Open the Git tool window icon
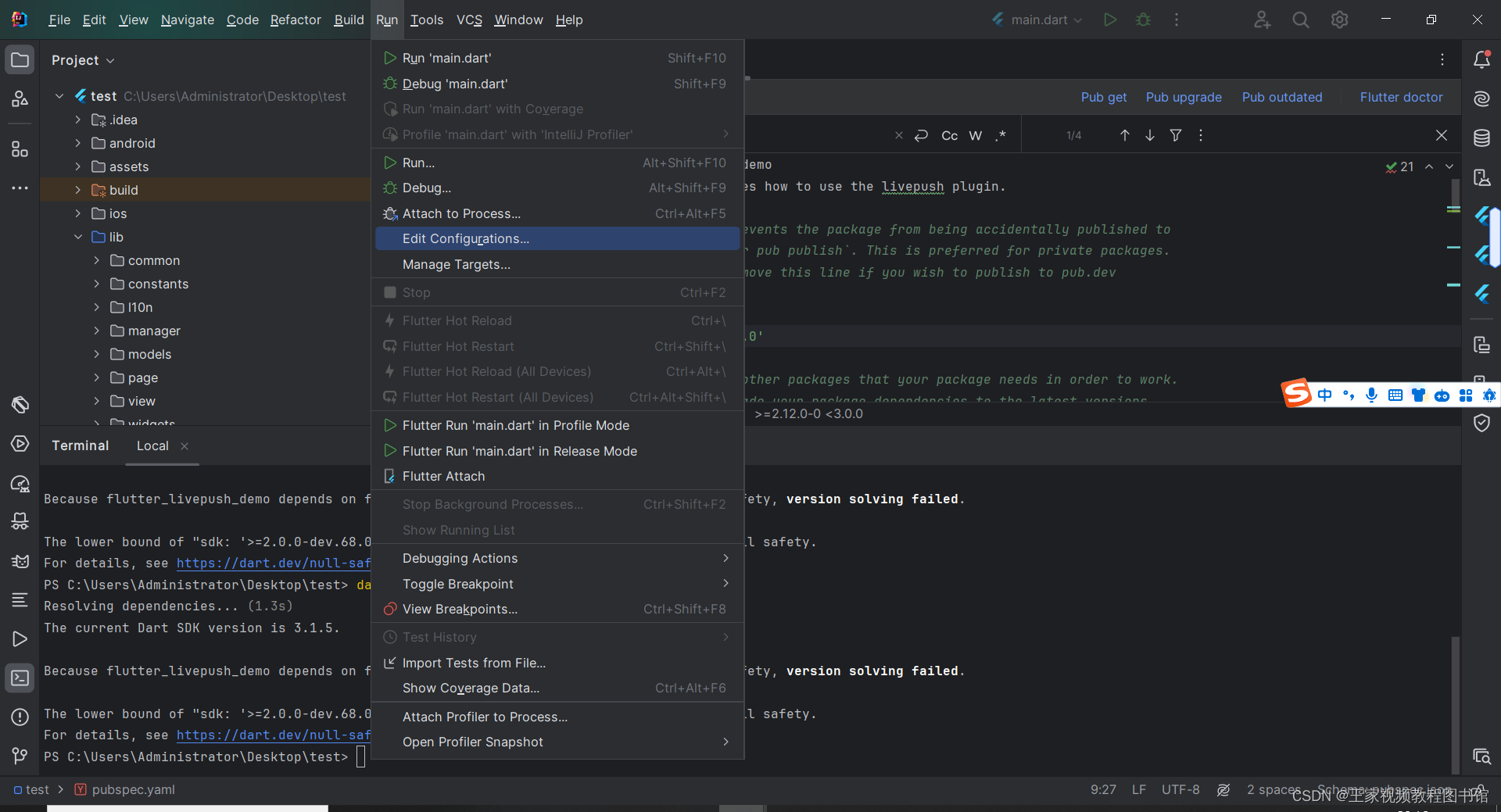This screenshot has height=812, width=1501. coord(20,755)
